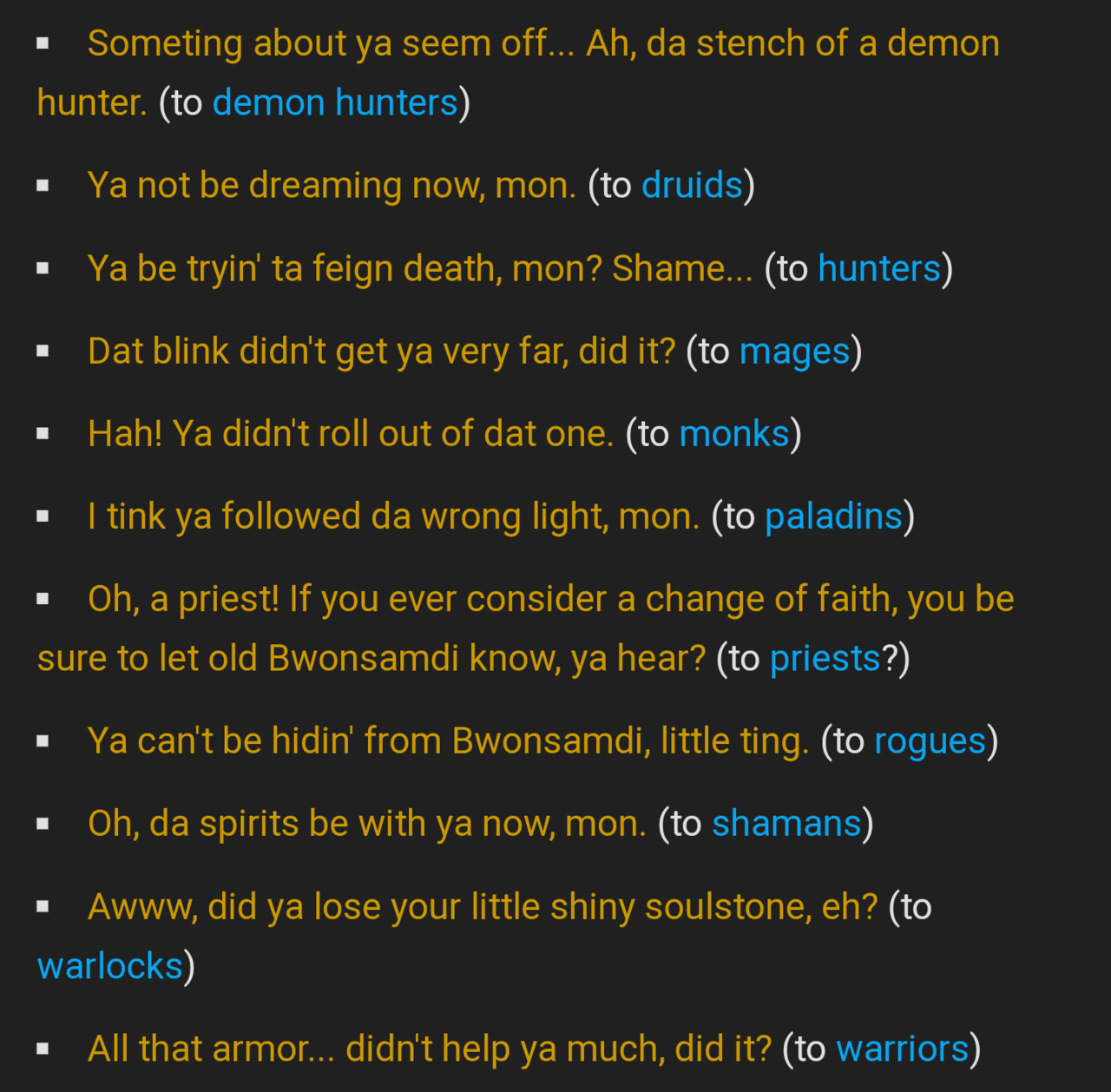The width and height of the screenshot is (1111, 1092).
Task: Click the "Someting about ya seem off" quote
Action: tap(543, 43)
